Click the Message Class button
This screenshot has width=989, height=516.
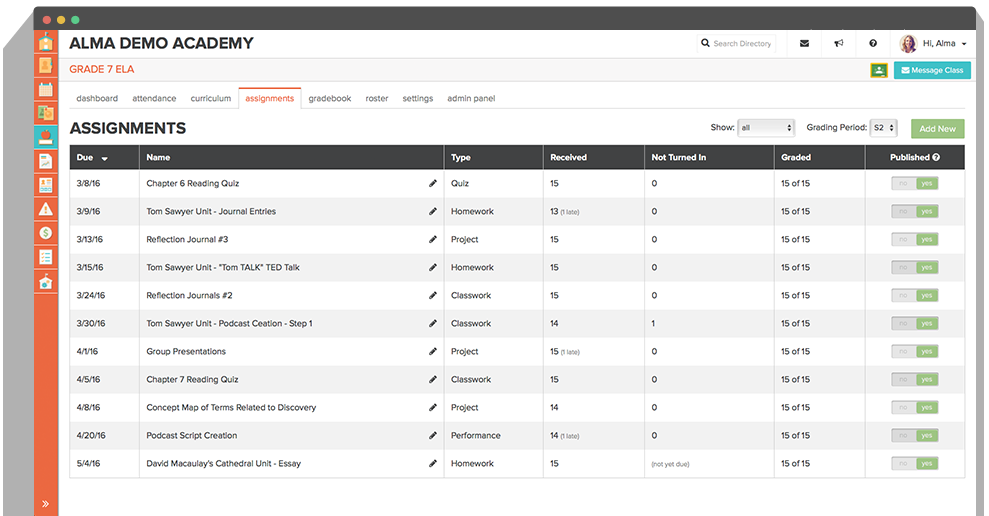click(931, 70)
